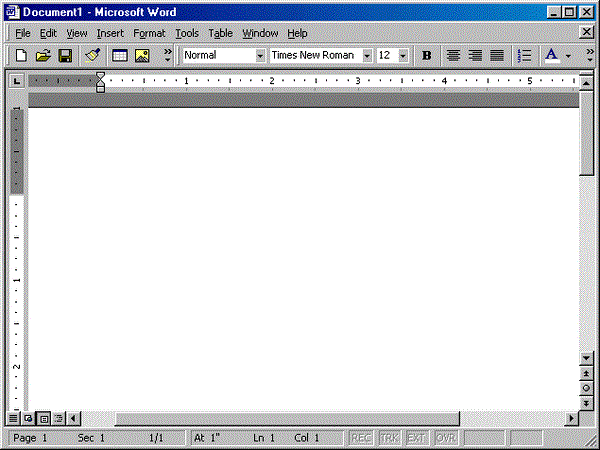Image resolution: width=600 pixels, height=450 pixels.
Task: Click inside the font name field
Action: coord(316,56)
